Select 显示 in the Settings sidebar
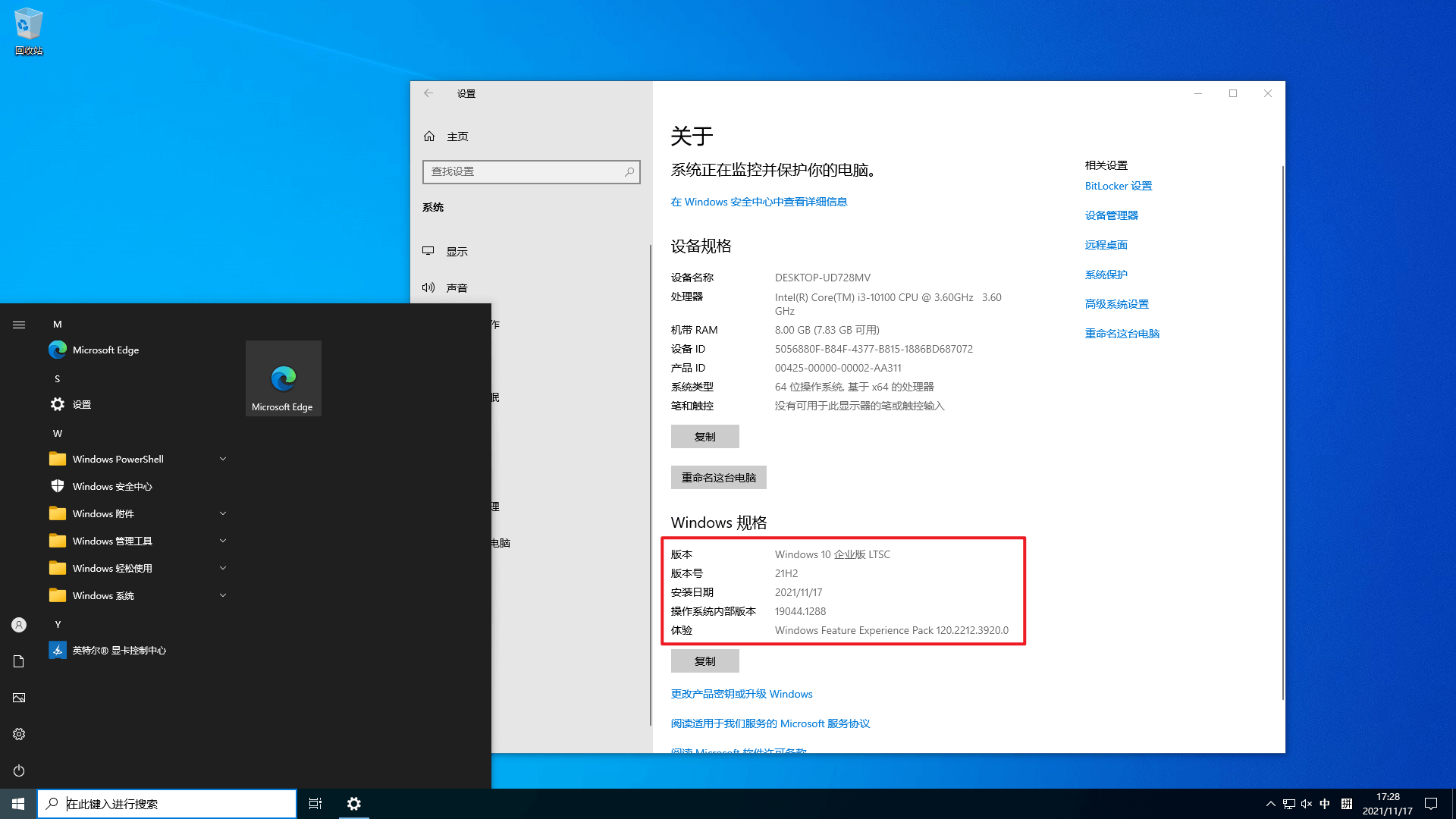Viewport: 1456px width, 819px height. pos(457,251)
